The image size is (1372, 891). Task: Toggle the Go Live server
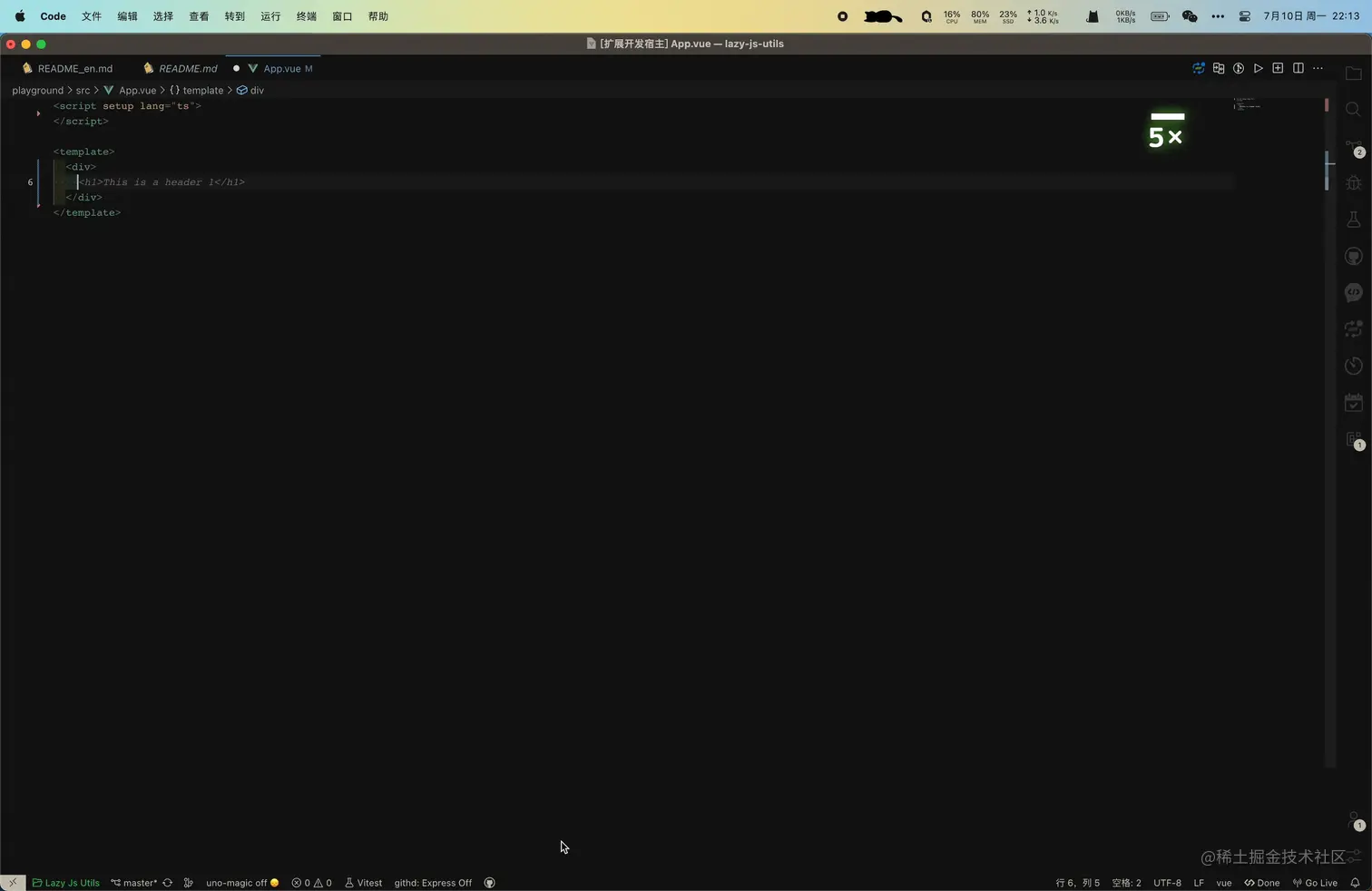click(1317, 882)
